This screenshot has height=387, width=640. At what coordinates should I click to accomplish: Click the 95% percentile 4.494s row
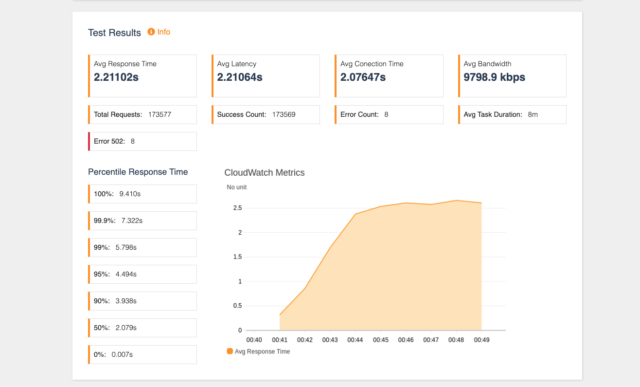point(142,274)
